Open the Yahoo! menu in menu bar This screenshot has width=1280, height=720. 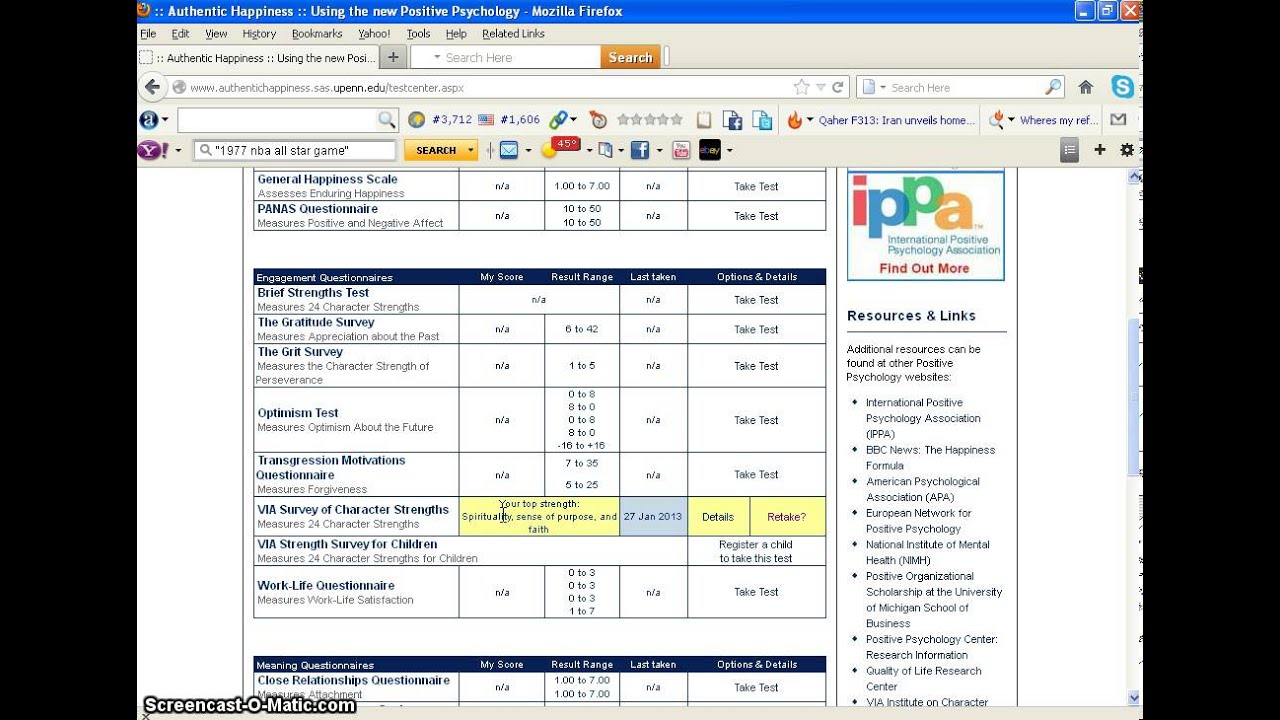click(374, 34)
